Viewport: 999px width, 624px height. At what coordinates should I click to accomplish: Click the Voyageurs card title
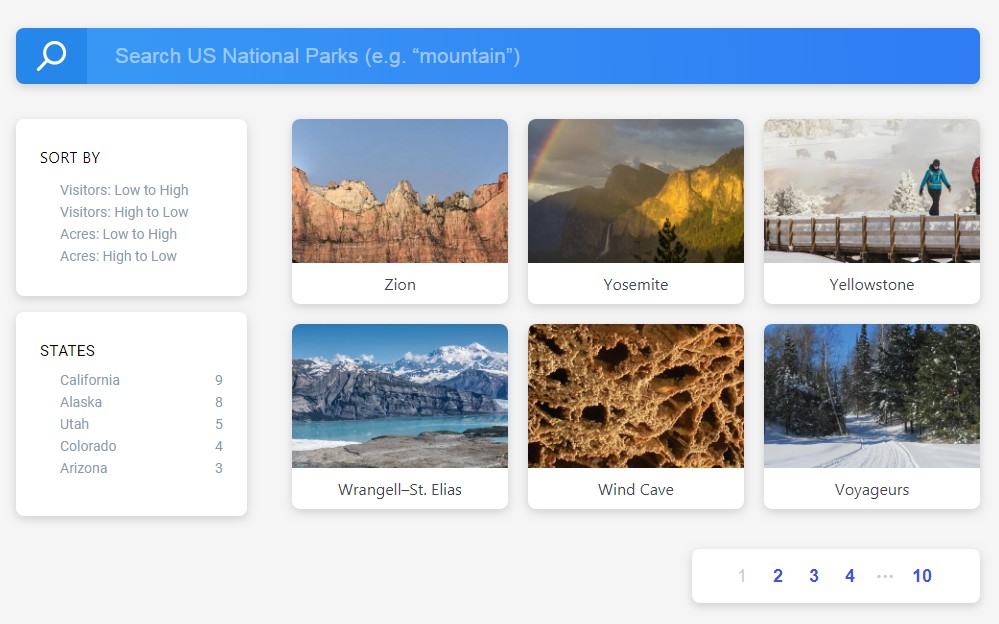(x=872, y=490)
